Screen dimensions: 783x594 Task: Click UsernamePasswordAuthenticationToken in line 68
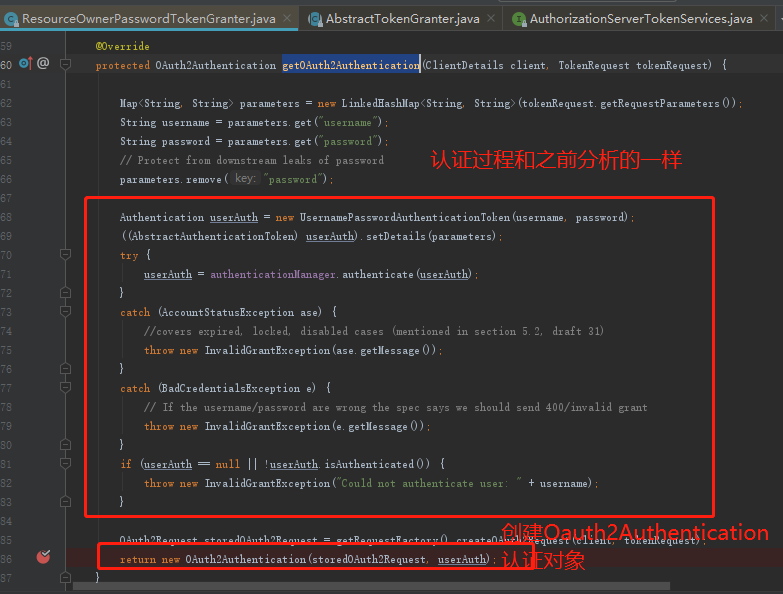404,218
